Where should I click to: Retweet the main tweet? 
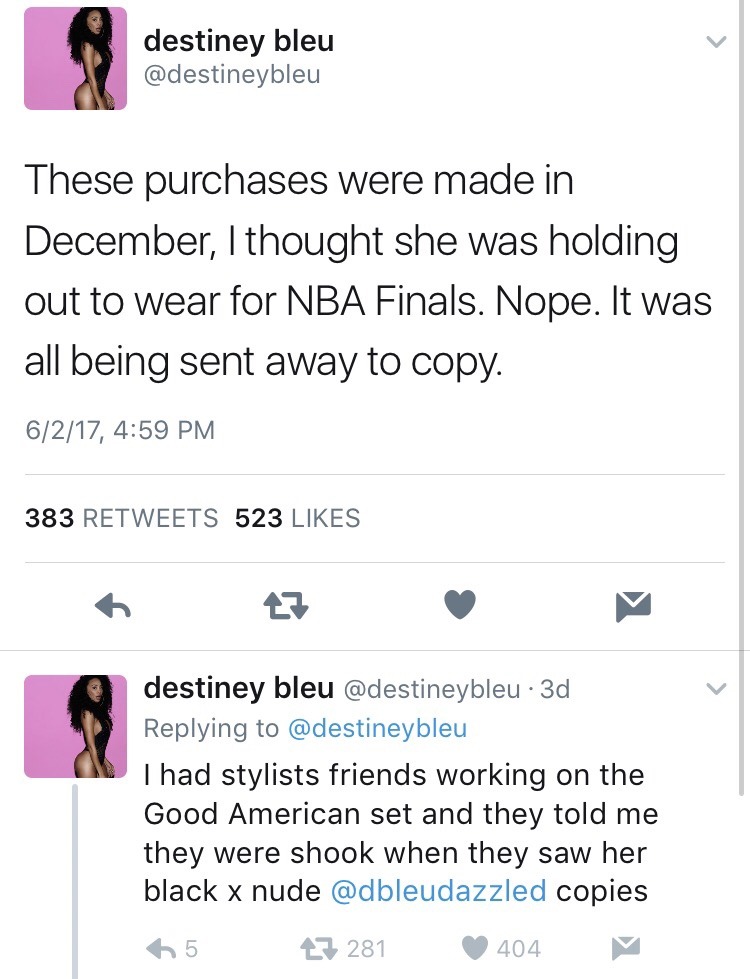[285, 605]
